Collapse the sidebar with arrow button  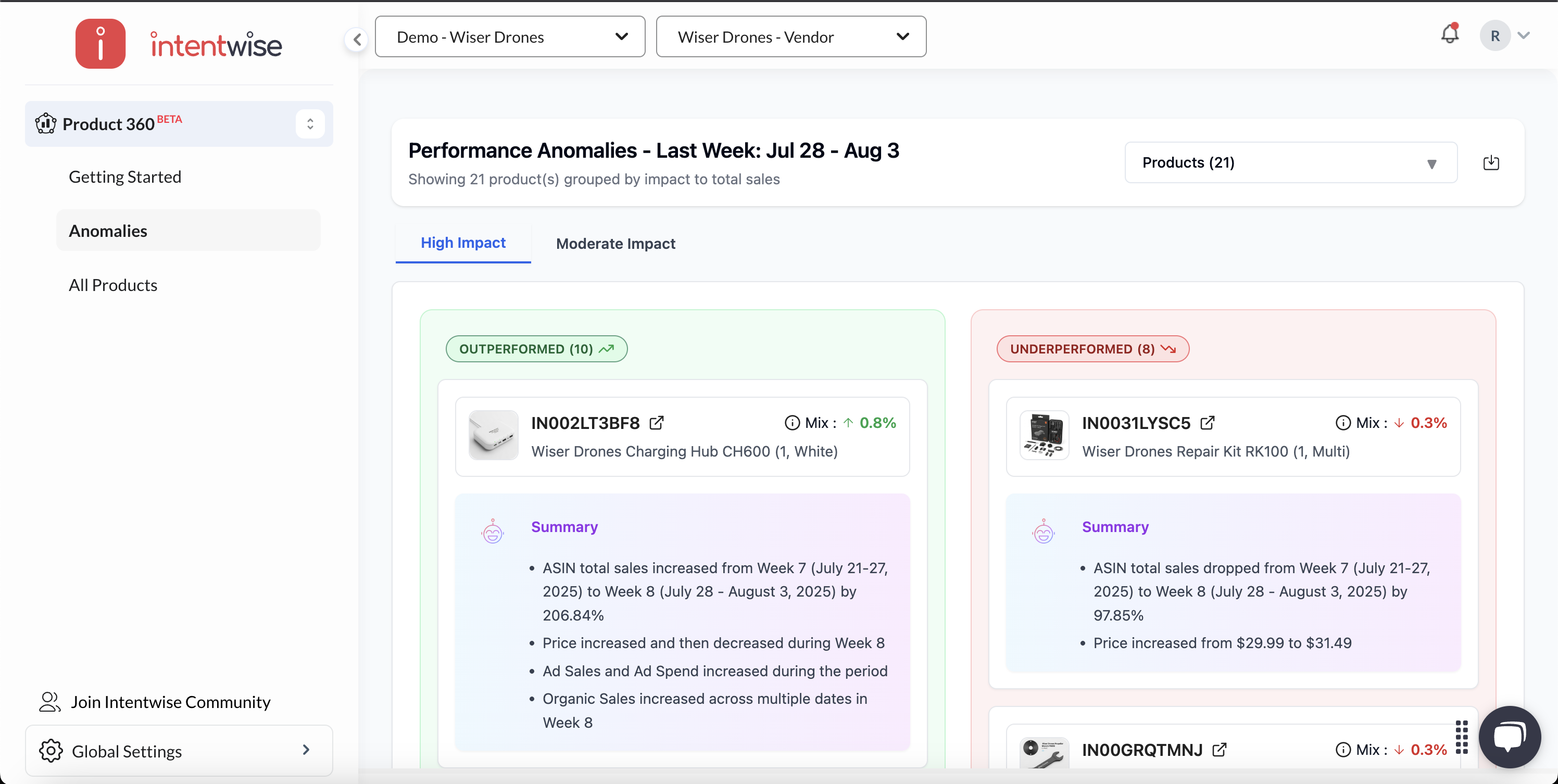(357, 39)
